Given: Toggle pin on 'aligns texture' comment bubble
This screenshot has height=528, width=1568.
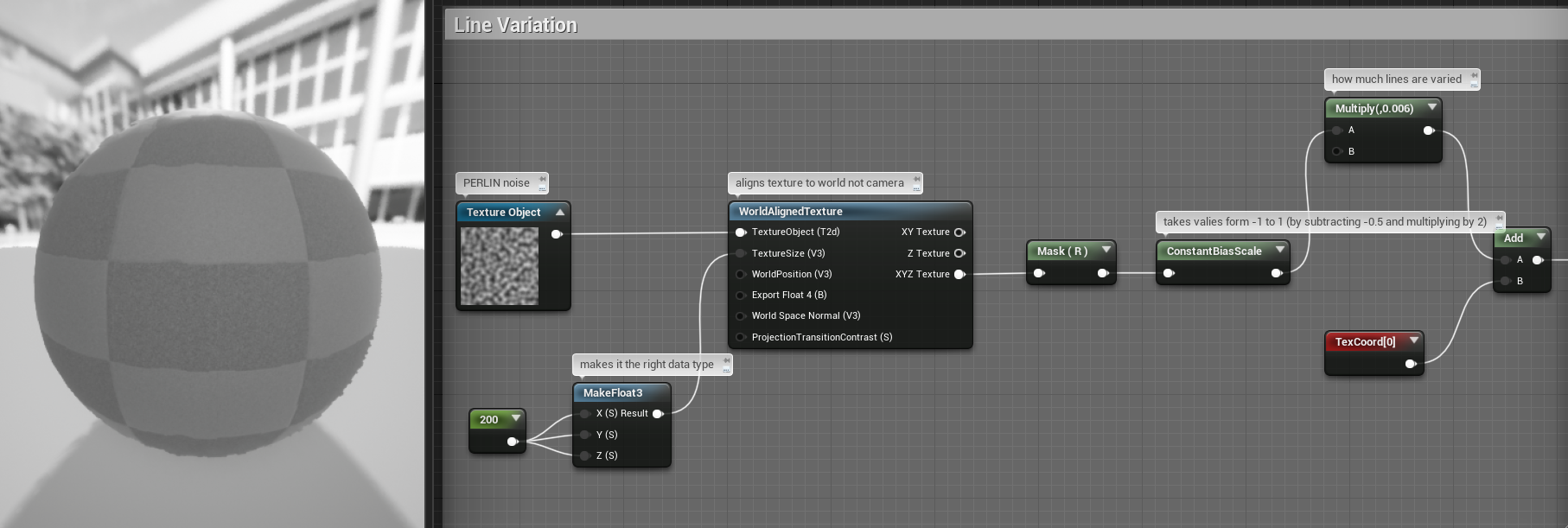Looking at the screenshot, I should tap(916, 181).
